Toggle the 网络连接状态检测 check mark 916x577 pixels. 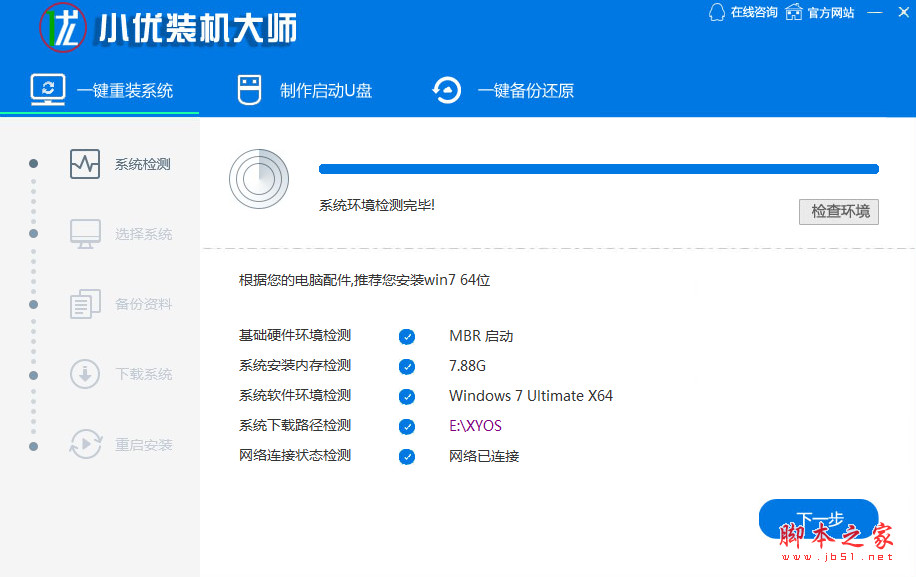point(407,456)
